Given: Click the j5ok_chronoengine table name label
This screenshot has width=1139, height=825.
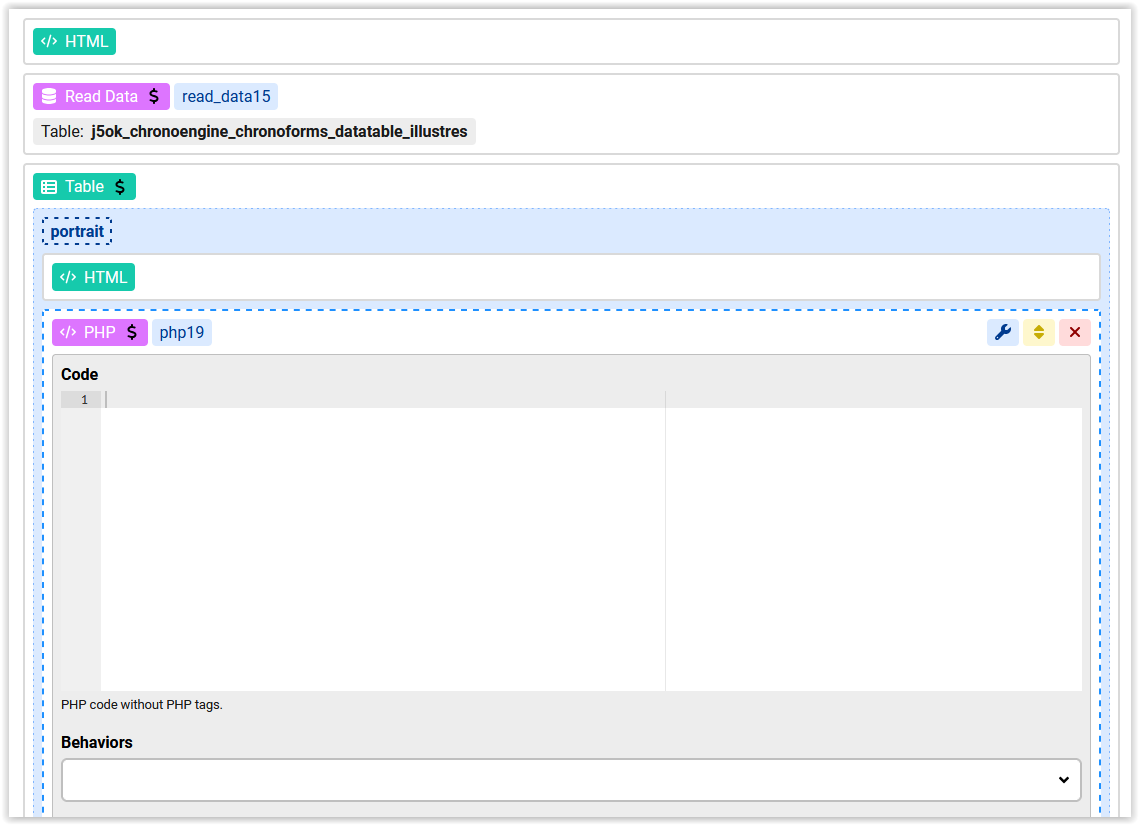Looking at the screenshot, I should tap(278, 132).
